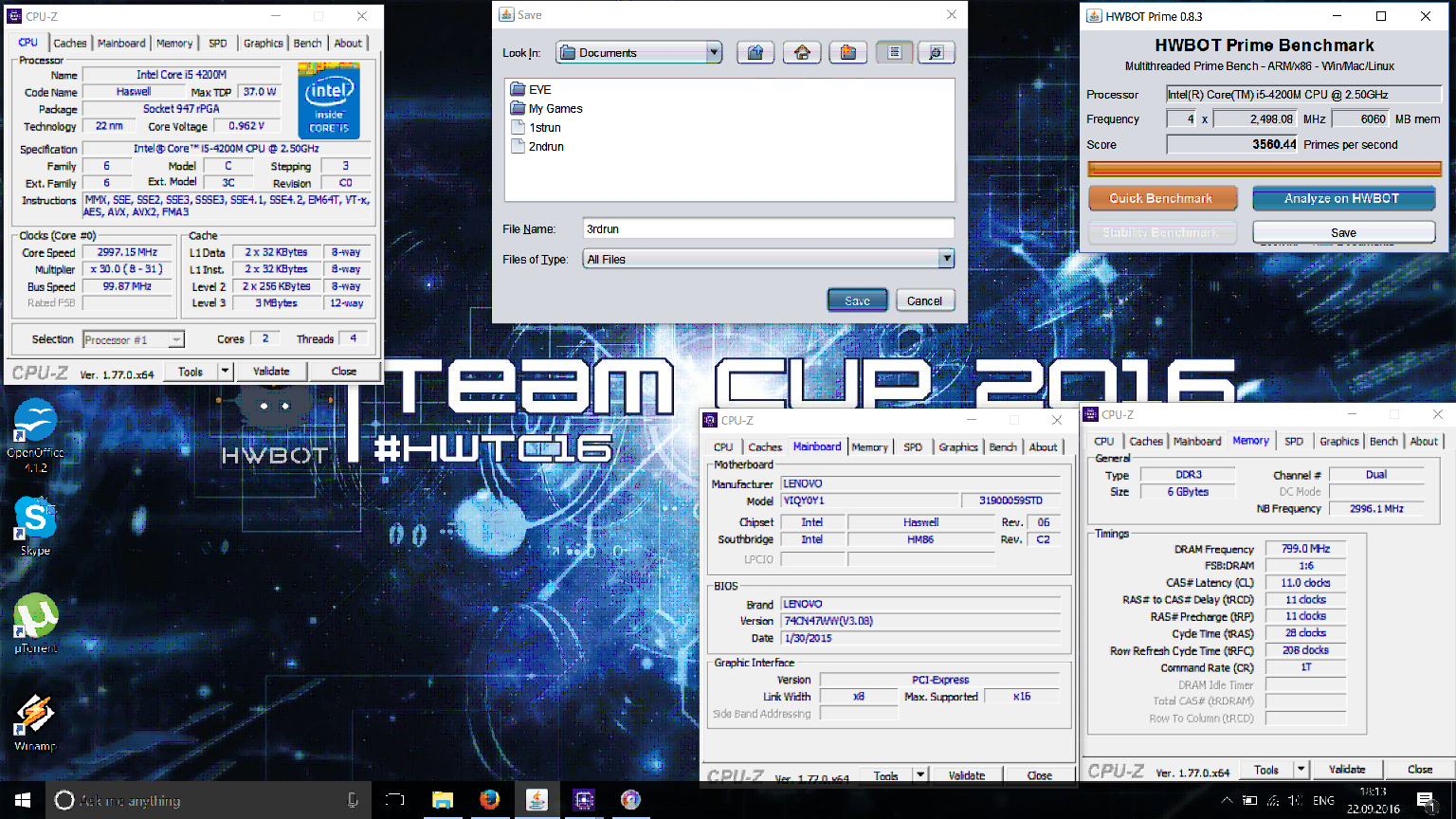Open CPU tab in Memory CPU-Z window
This screenshot has width=1456, height=819.
point(1104,441)
